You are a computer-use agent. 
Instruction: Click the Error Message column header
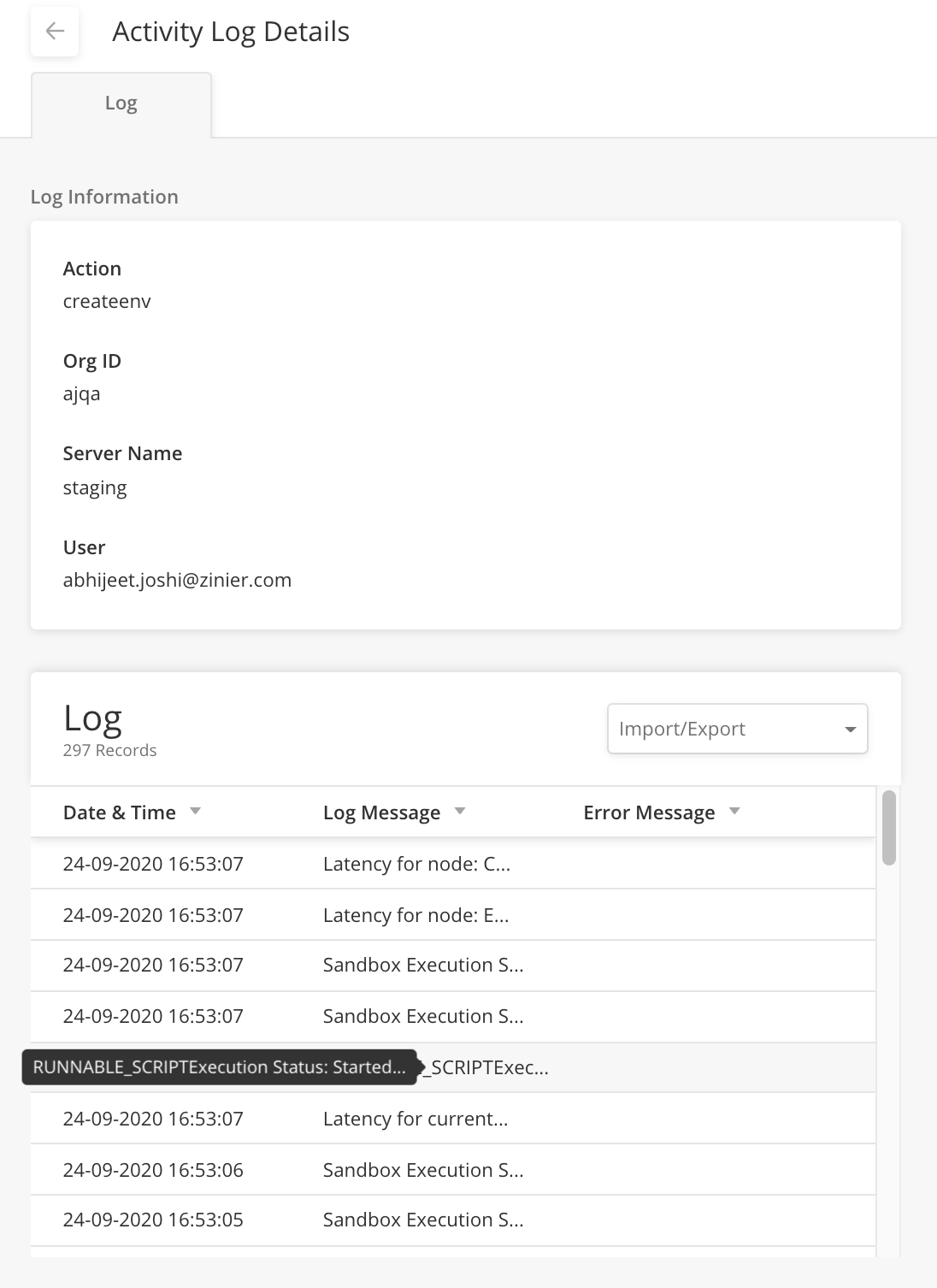[x=649, y=812]
